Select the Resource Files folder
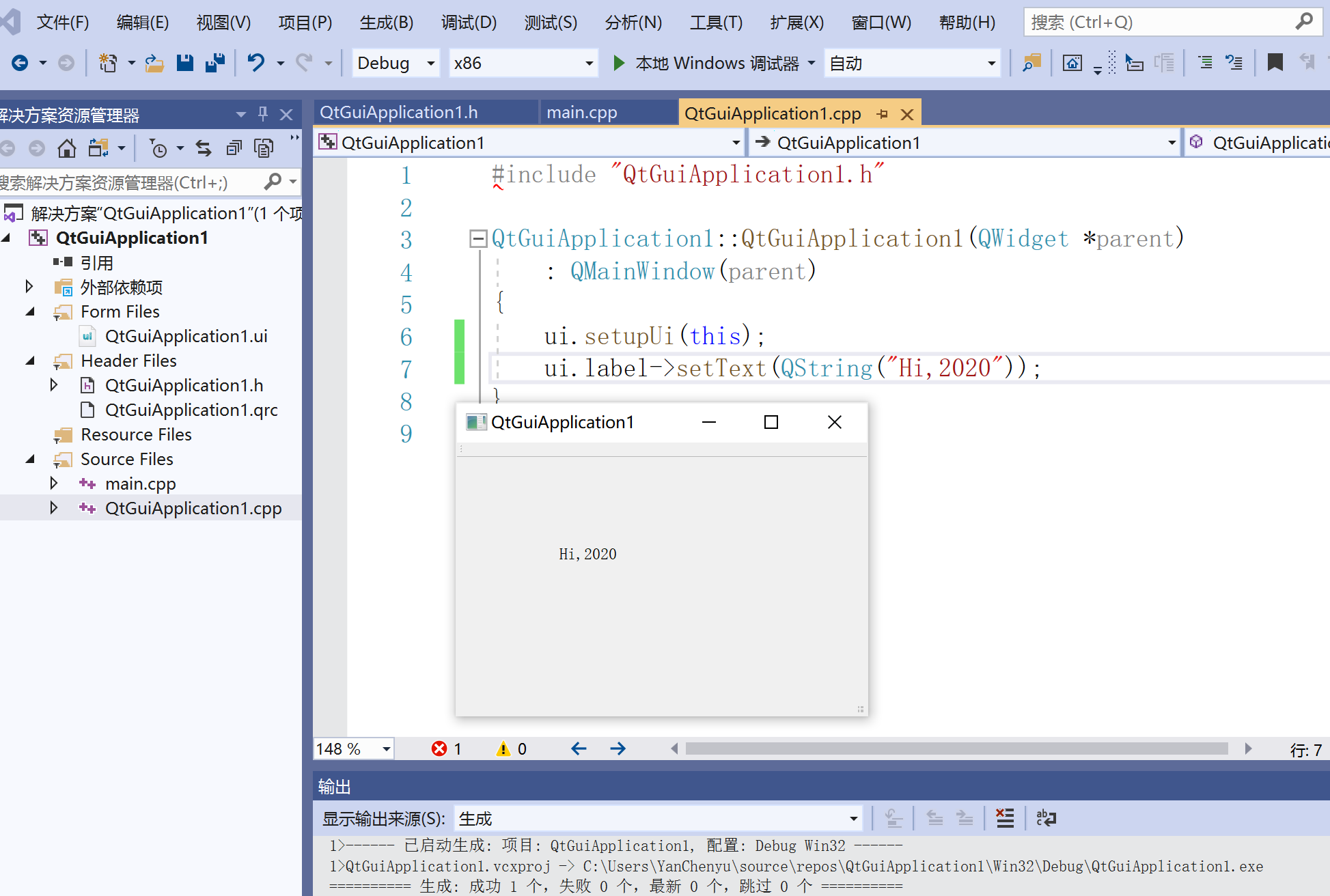Screen dimensions: 1330x896 tap(136, 434)
